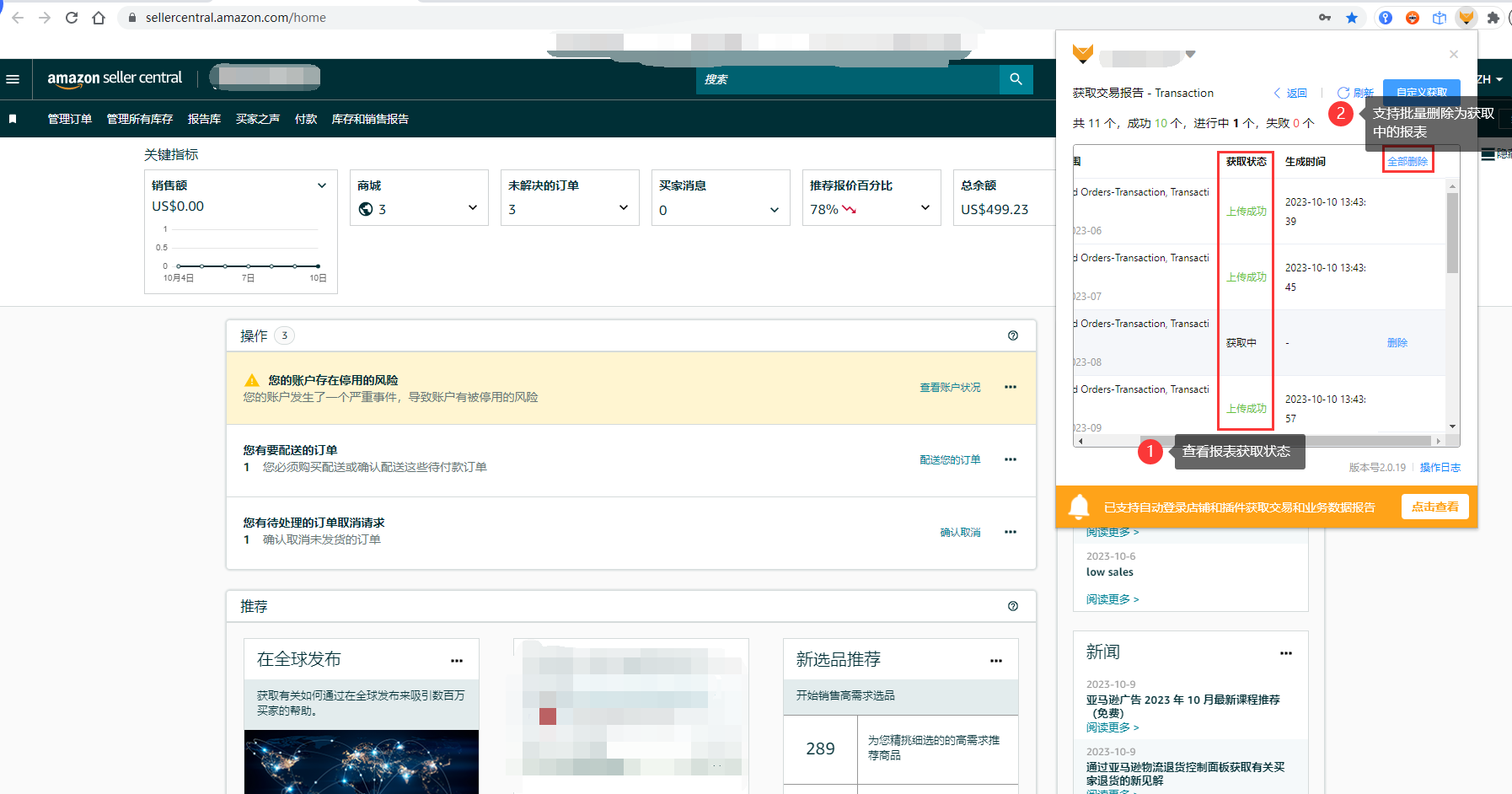
Task: Click into the 搜索 search field
Action: (847, 79)
